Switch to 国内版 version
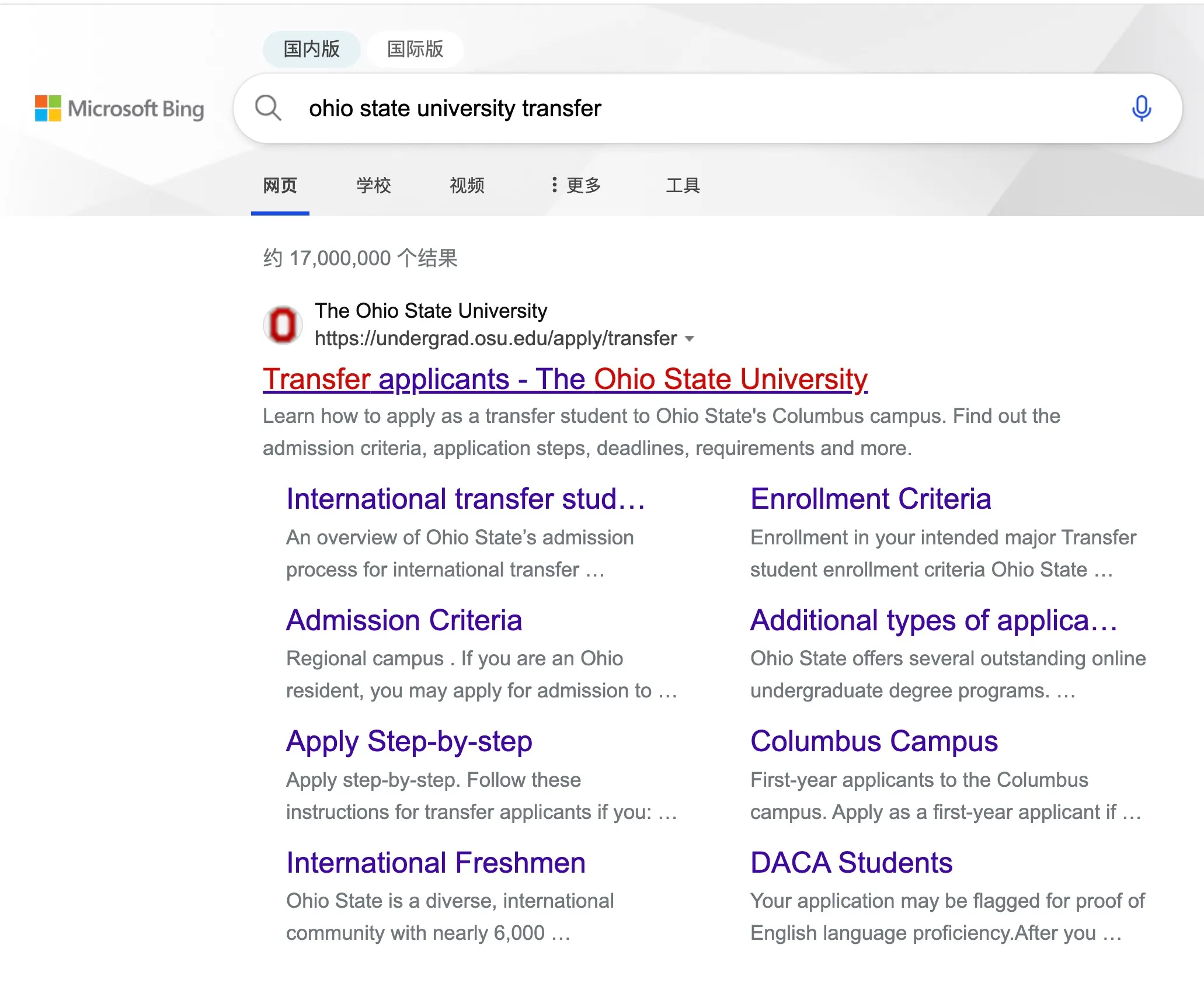 (311, 49)
